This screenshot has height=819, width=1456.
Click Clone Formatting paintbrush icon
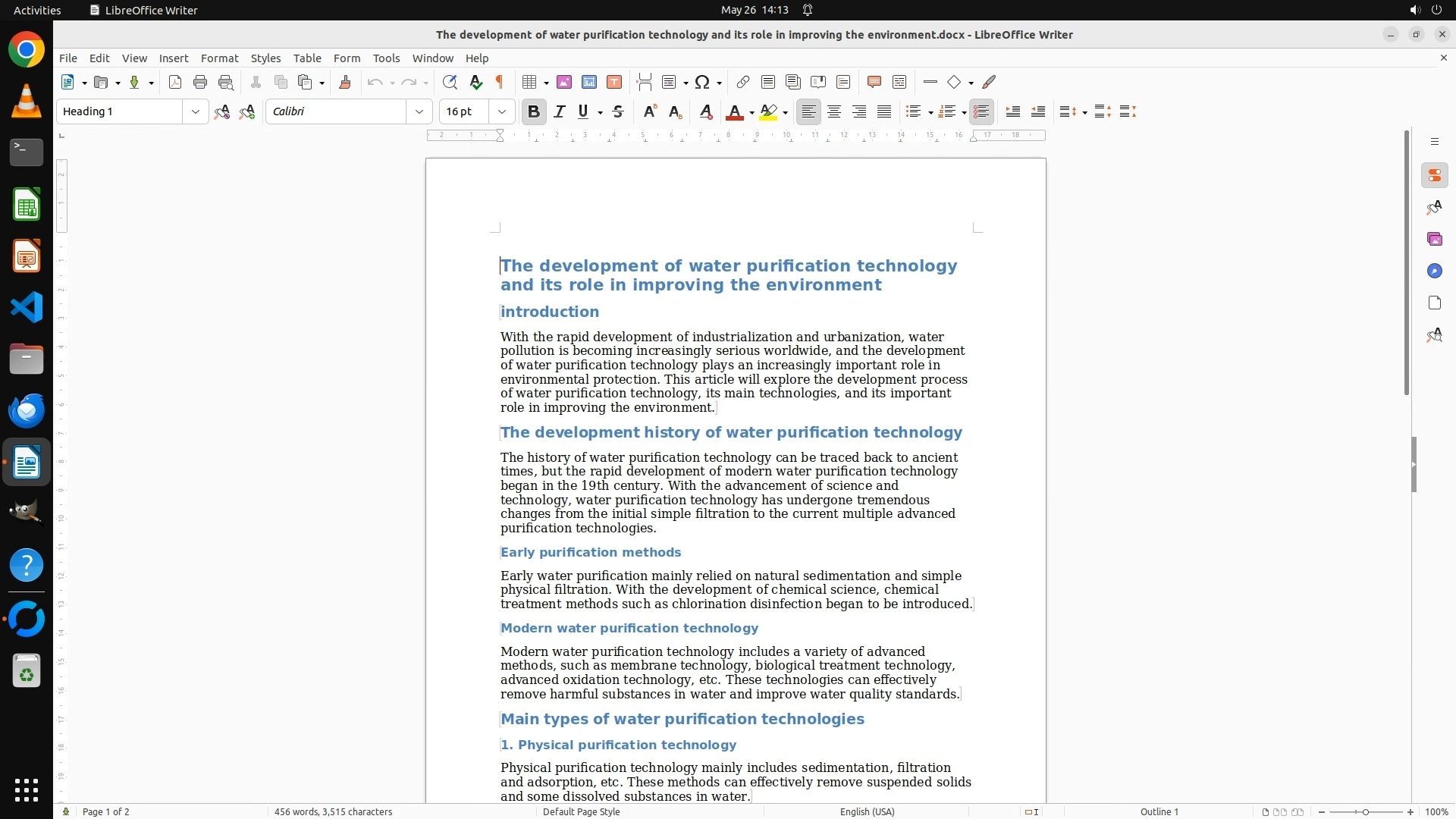[345, 82]
